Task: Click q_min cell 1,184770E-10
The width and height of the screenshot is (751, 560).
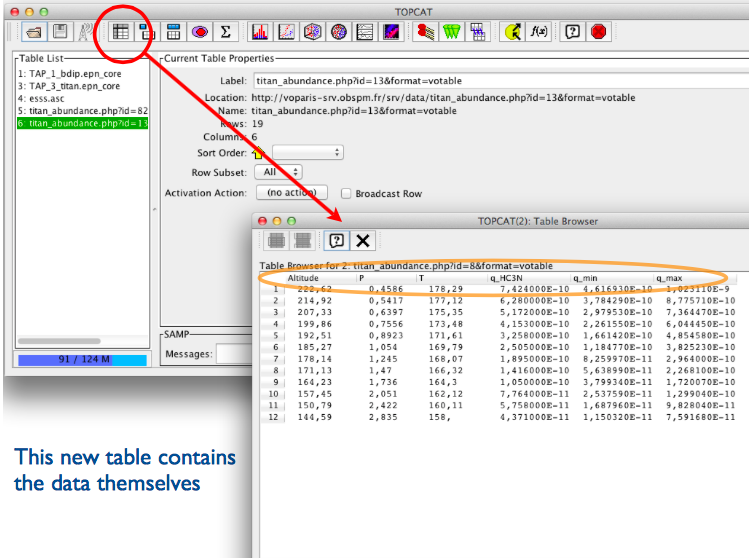Action: 617,347
